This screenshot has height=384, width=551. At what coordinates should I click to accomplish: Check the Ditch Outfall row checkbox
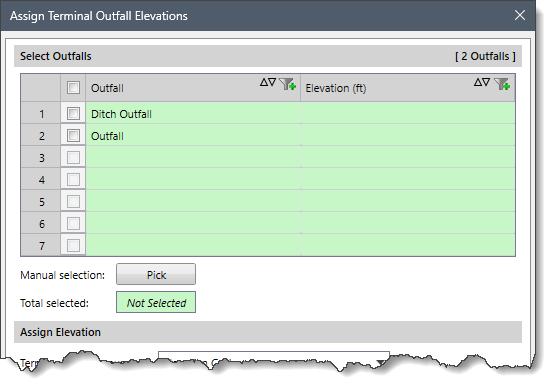coord(73,113)
